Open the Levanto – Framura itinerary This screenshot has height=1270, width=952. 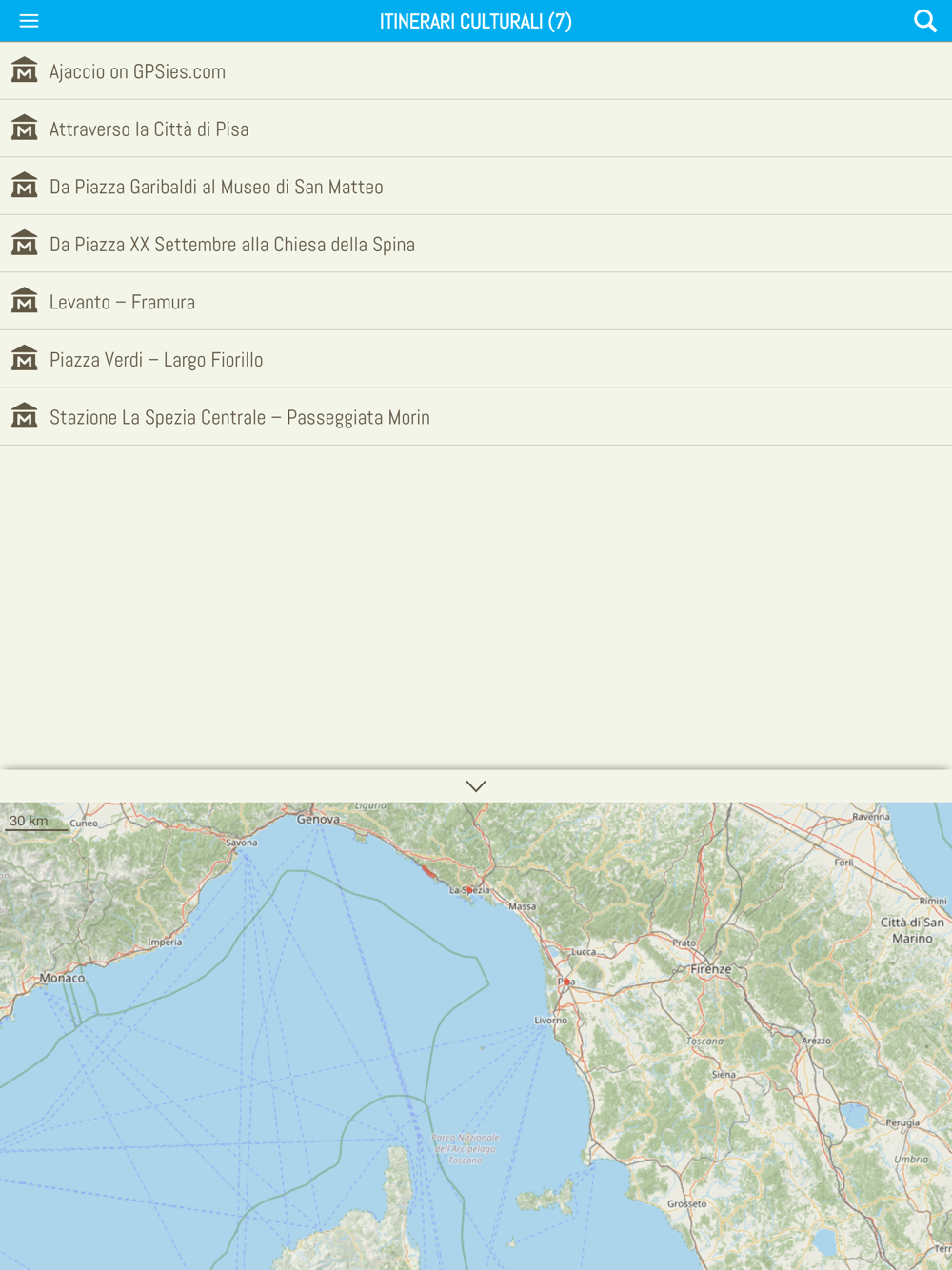[122, 302]
